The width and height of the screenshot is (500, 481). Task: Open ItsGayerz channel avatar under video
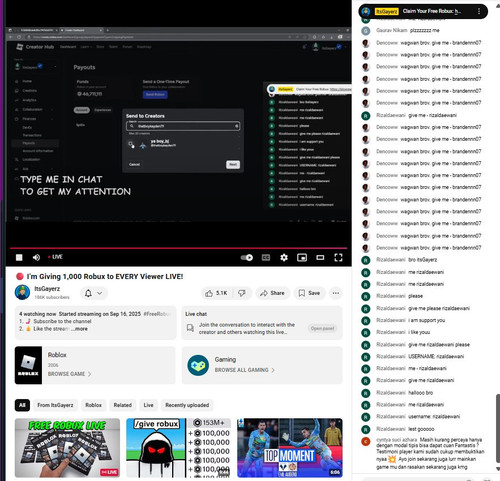(22, 292)
